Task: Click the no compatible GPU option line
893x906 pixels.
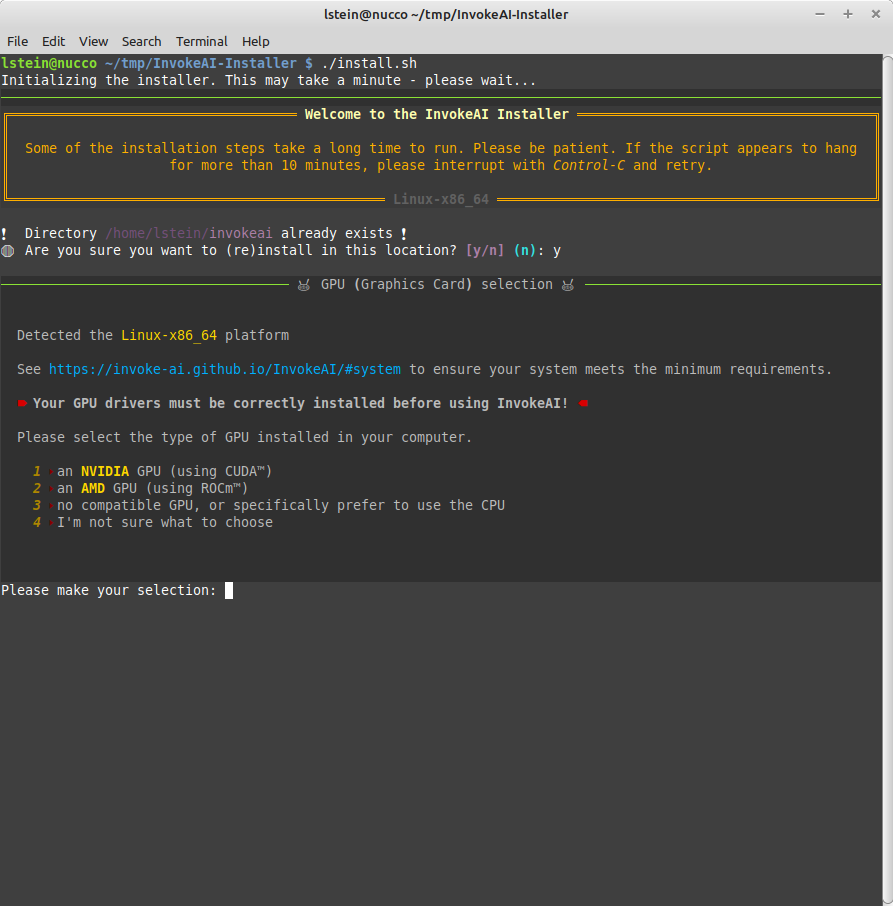Action: click(x=280, y=505)
